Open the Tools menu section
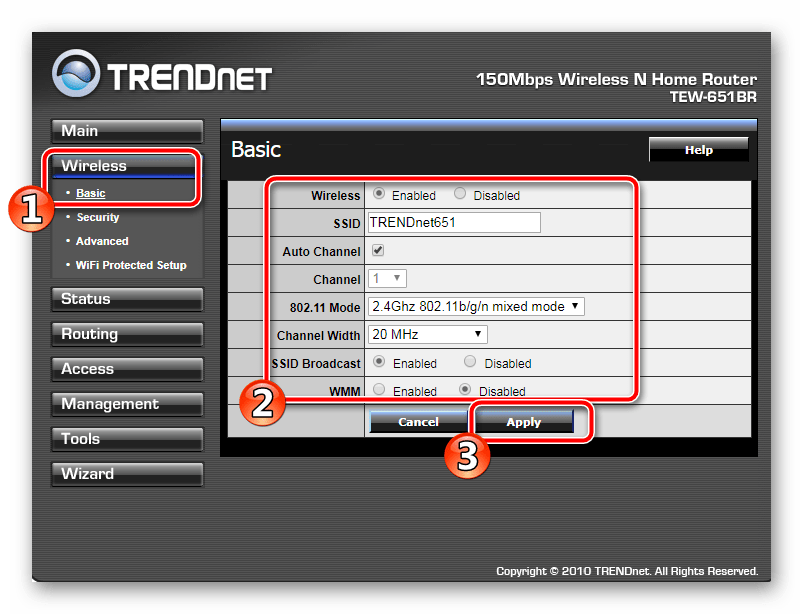 127,439
